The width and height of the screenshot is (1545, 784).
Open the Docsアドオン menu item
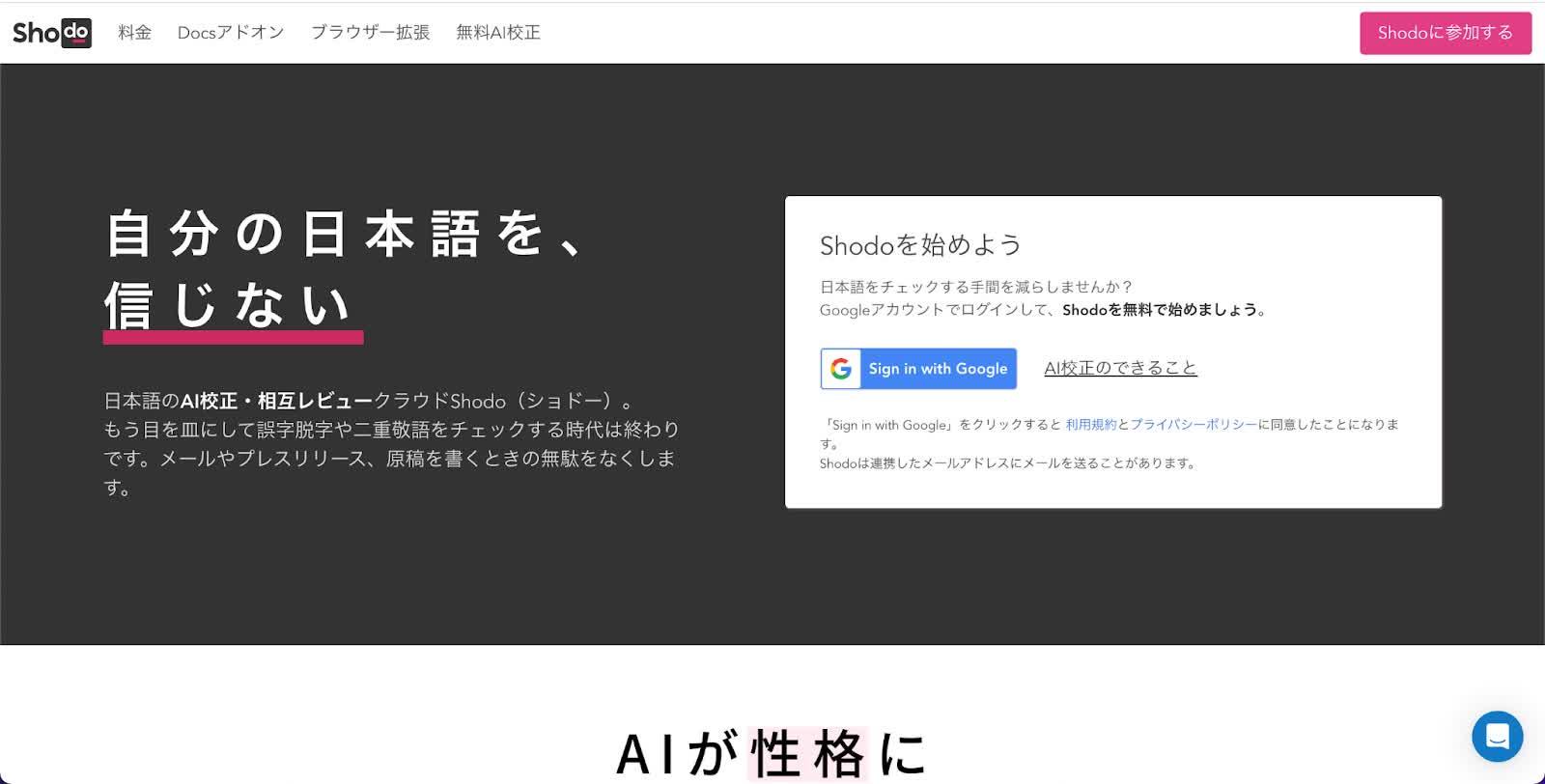pyautogui.click(x=231, y=33)
